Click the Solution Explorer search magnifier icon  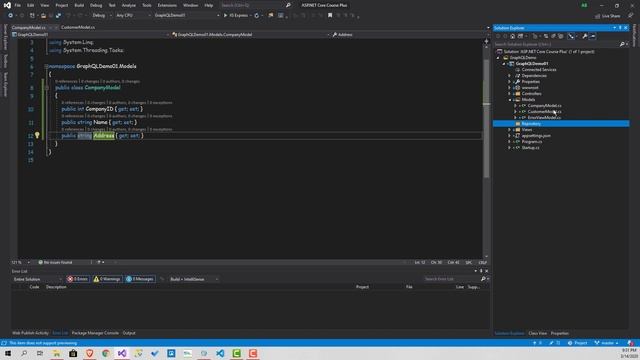[x=622, y=44]
